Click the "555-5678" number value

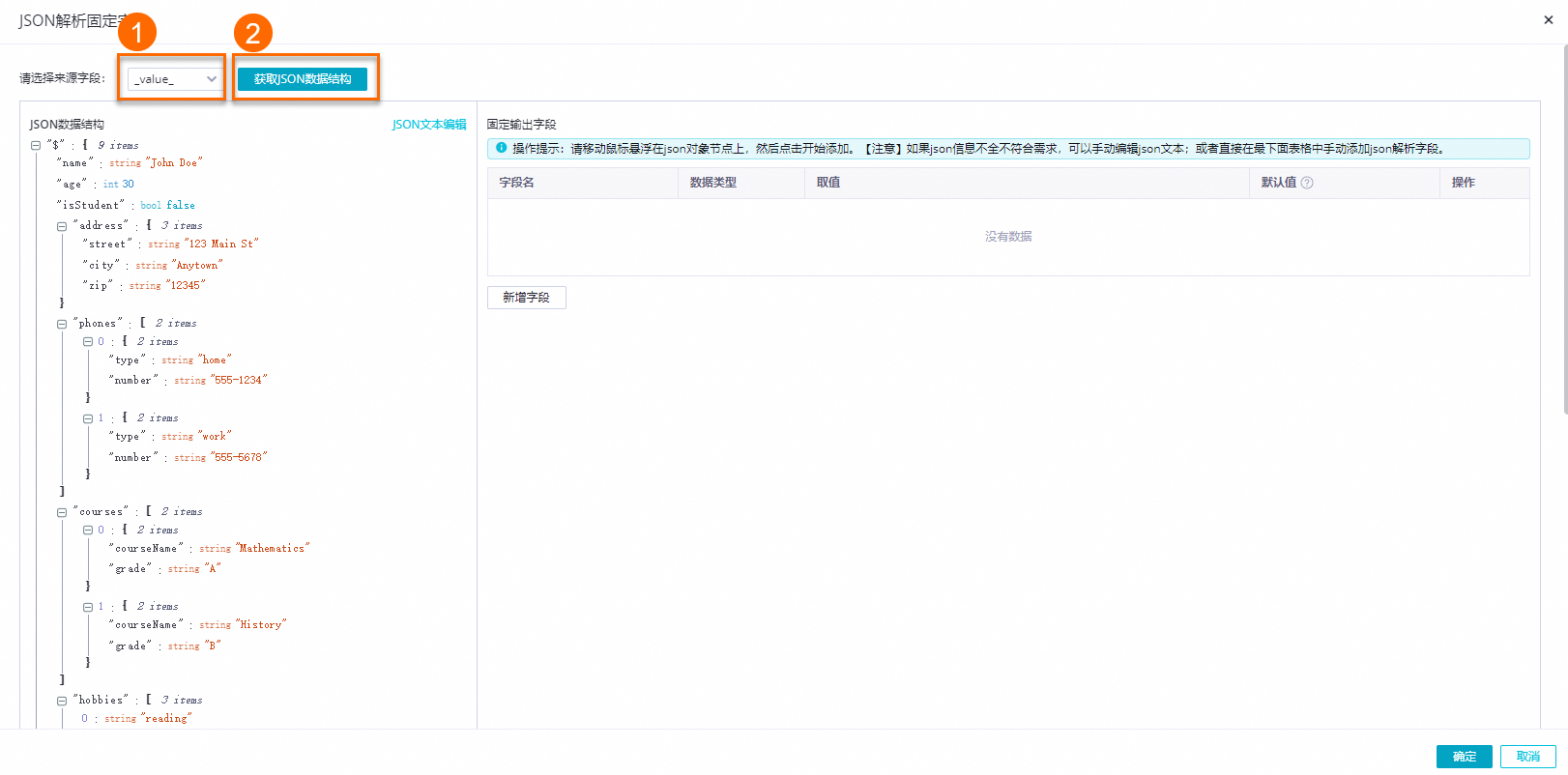coord(239,458)
